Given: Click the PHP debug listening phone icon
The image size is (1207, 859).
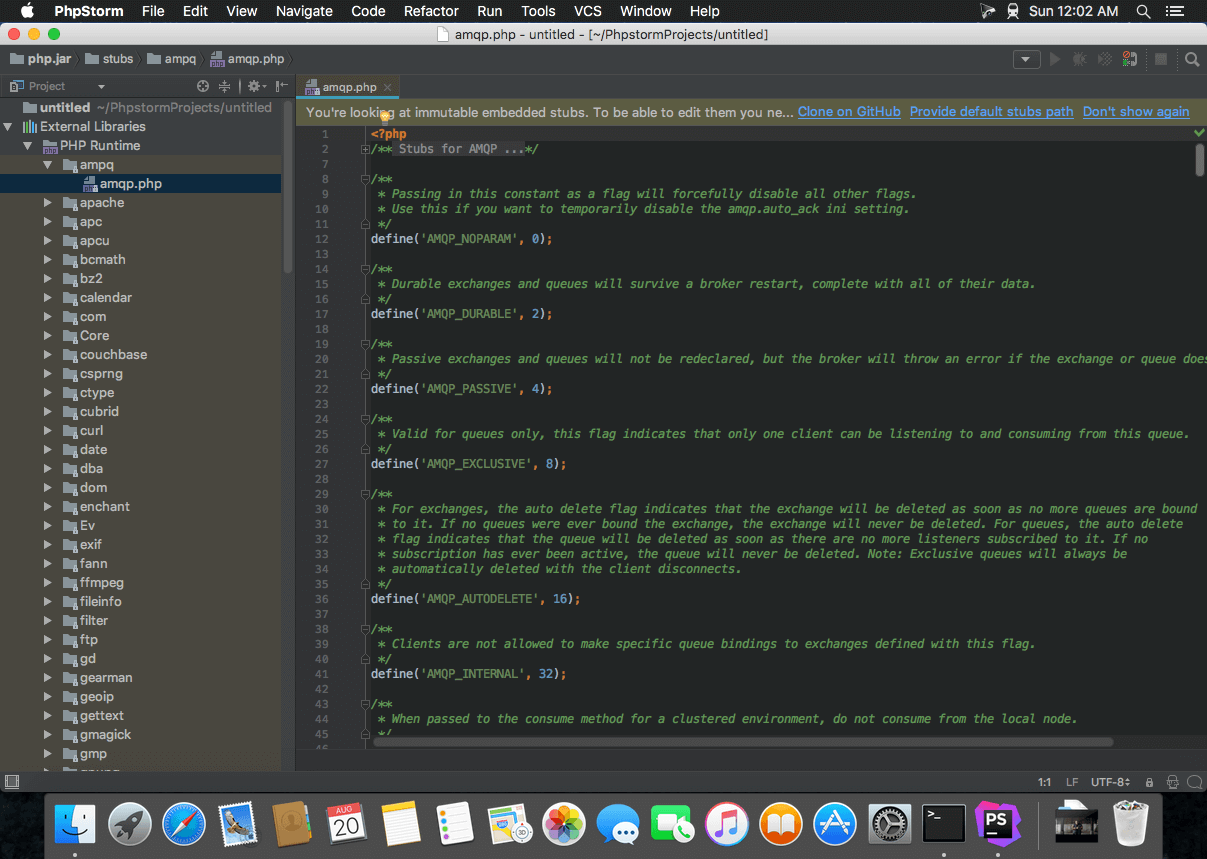Looking at the screenshot, I should (x=1130, y=60).
